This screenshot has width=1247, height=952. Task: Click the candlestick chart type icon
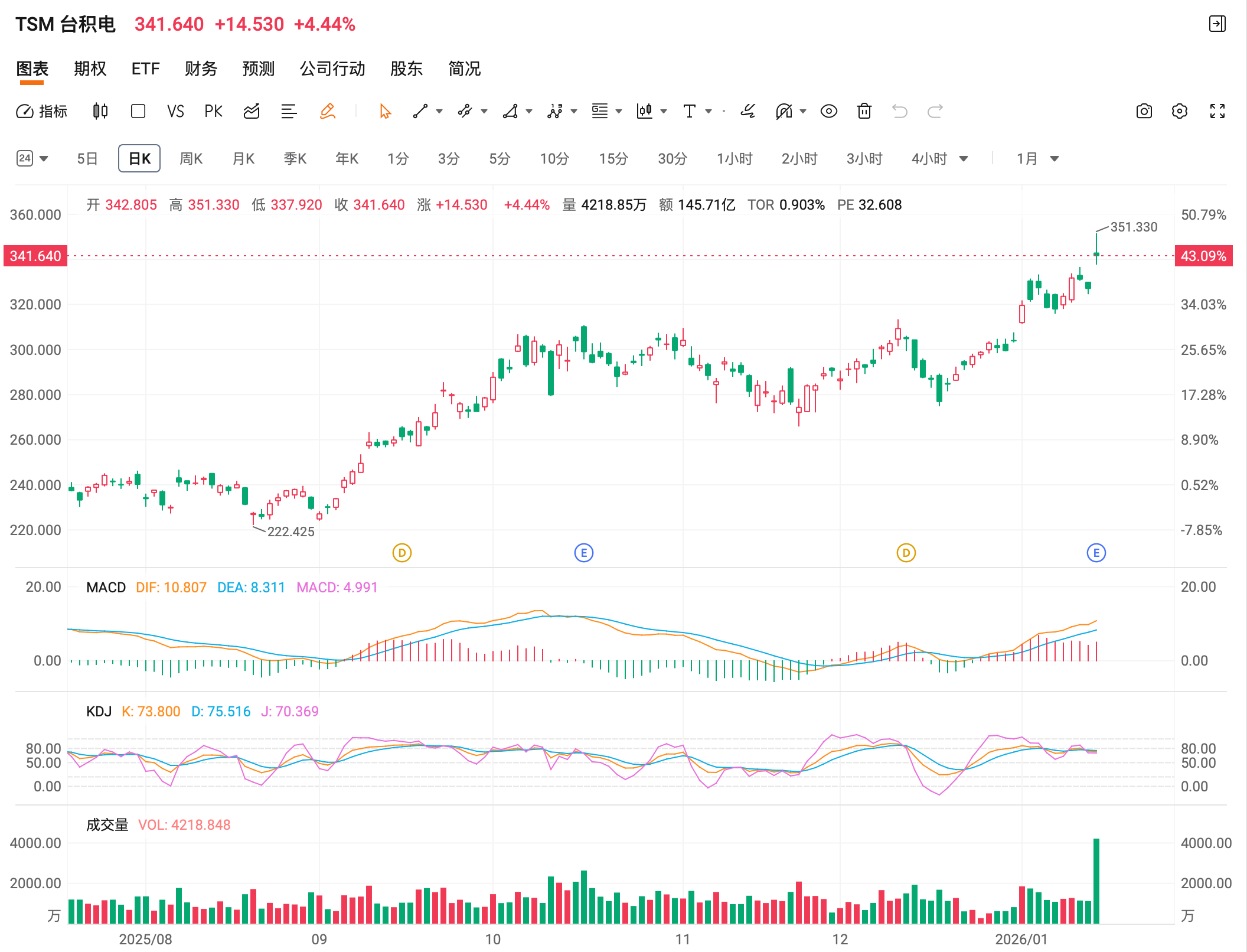[100, 111]
